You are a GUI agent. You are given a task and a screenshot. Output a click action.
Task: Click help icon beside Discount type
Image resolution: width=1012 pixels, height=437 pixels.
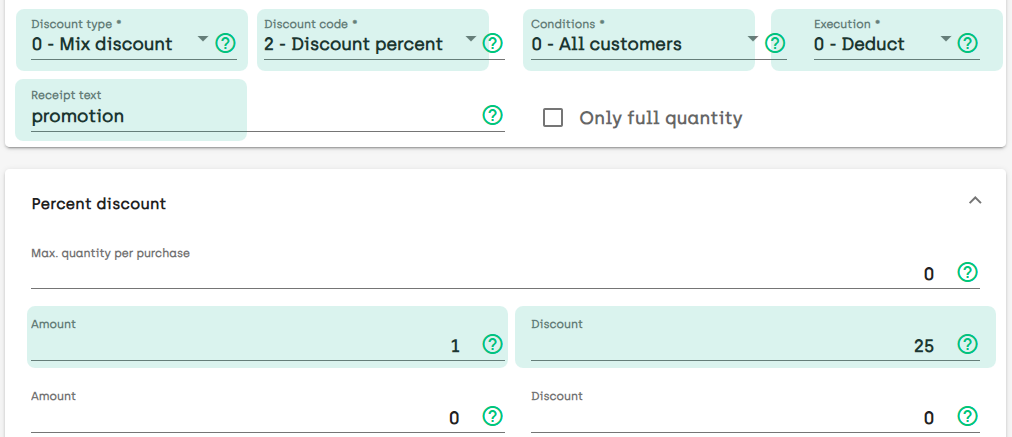[226, 43]
